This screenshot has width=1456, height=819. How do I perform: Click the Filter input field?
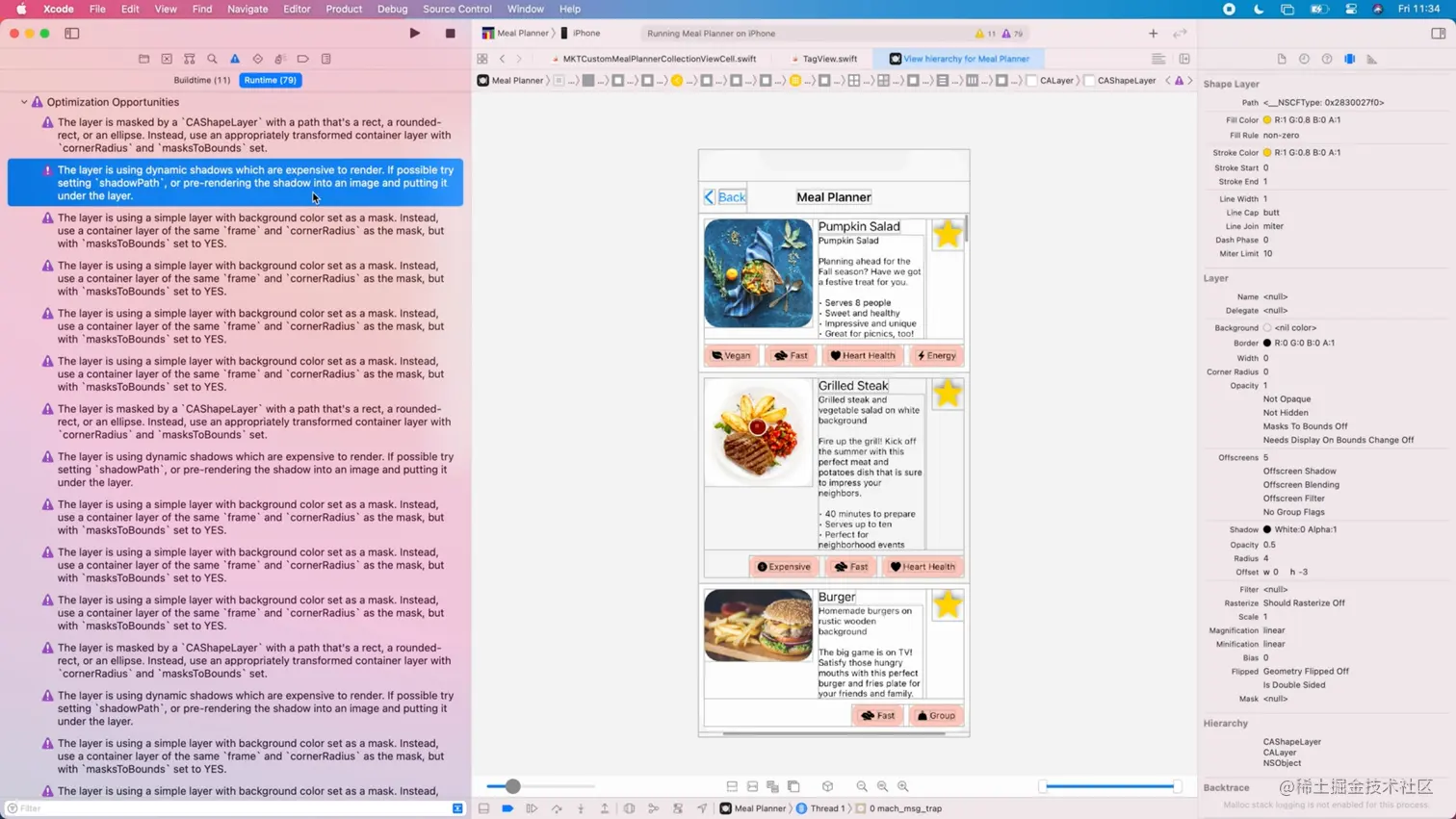[233, 808]
